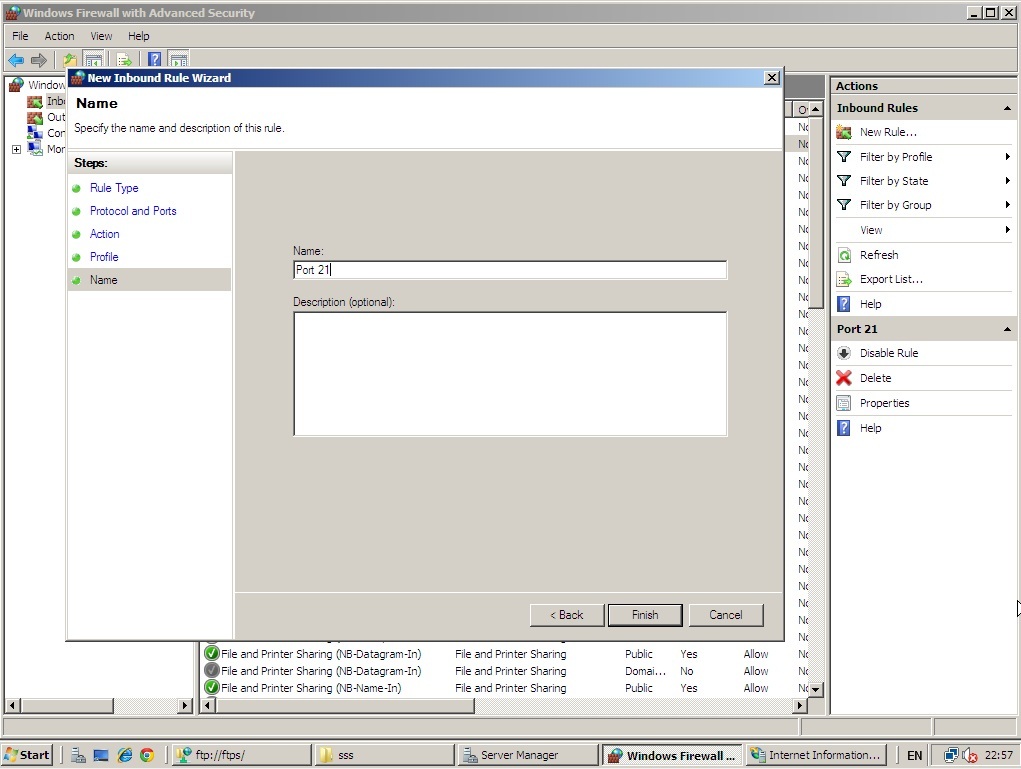Open Filter by Profile submenu arrow
The image size is (1021, 769).
[x=1007, y=157]
